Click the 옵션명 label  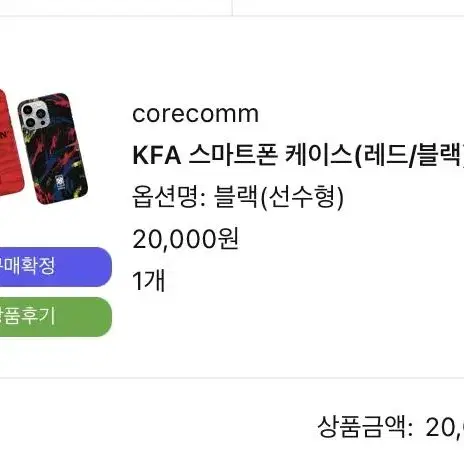click(166, 197)
